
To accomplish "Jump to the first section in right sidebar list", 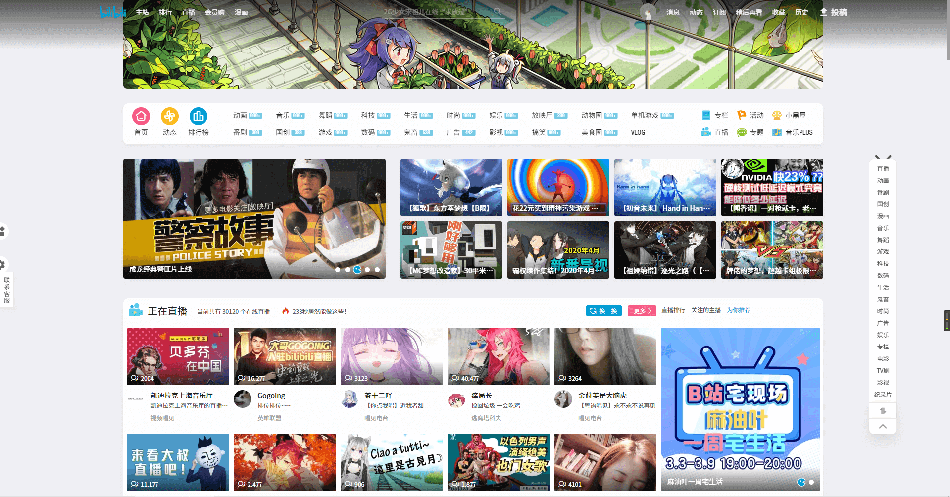I will click(883, 168).
